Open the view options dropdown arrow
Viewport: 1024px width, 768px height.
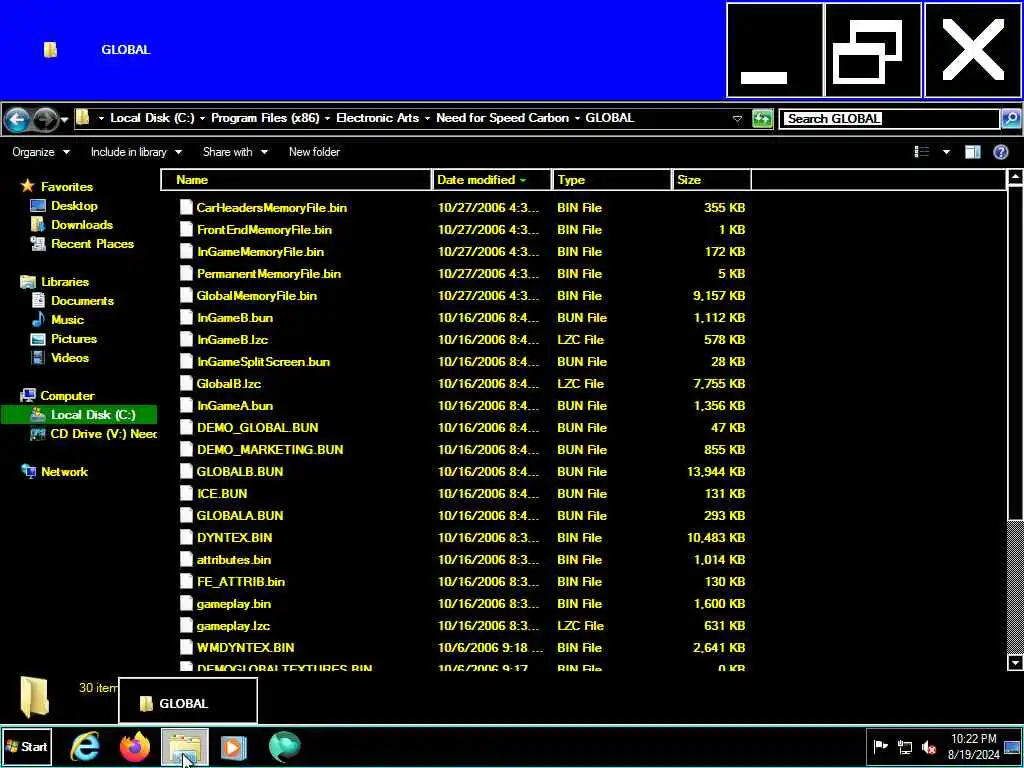point(946,152)
